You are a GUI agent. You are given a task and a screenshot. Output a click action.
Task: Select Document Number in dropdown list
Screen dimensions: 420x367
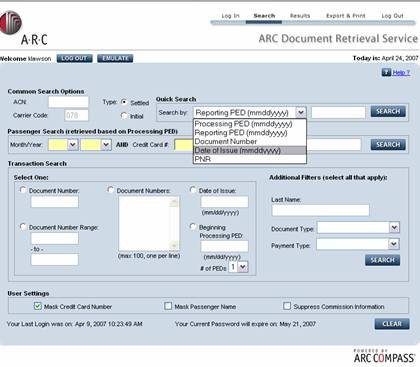pyautogui.click(x=250, y=141)
